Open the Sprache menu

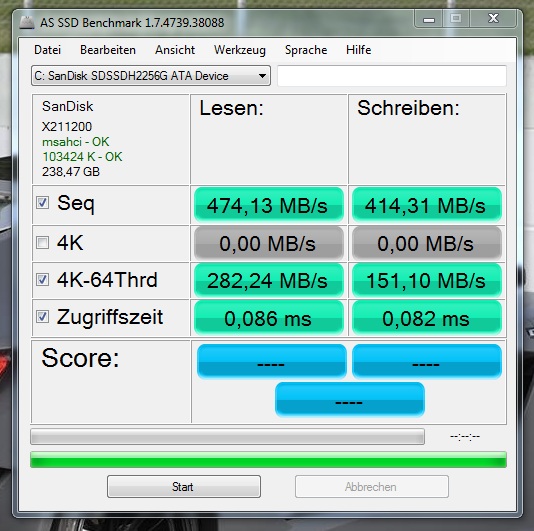click(306, 50)
